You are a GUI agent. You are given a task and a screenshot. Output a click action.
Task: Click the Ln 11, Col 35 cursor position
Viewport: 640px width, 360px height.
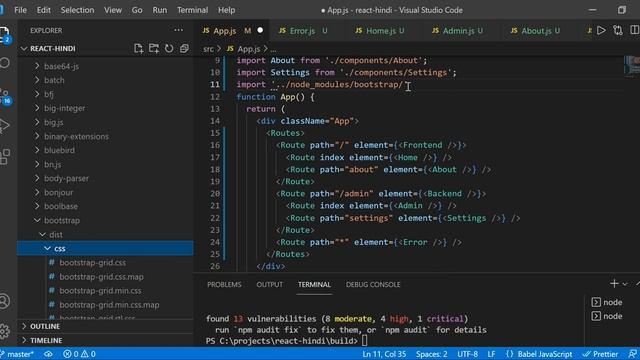[384, 354]
